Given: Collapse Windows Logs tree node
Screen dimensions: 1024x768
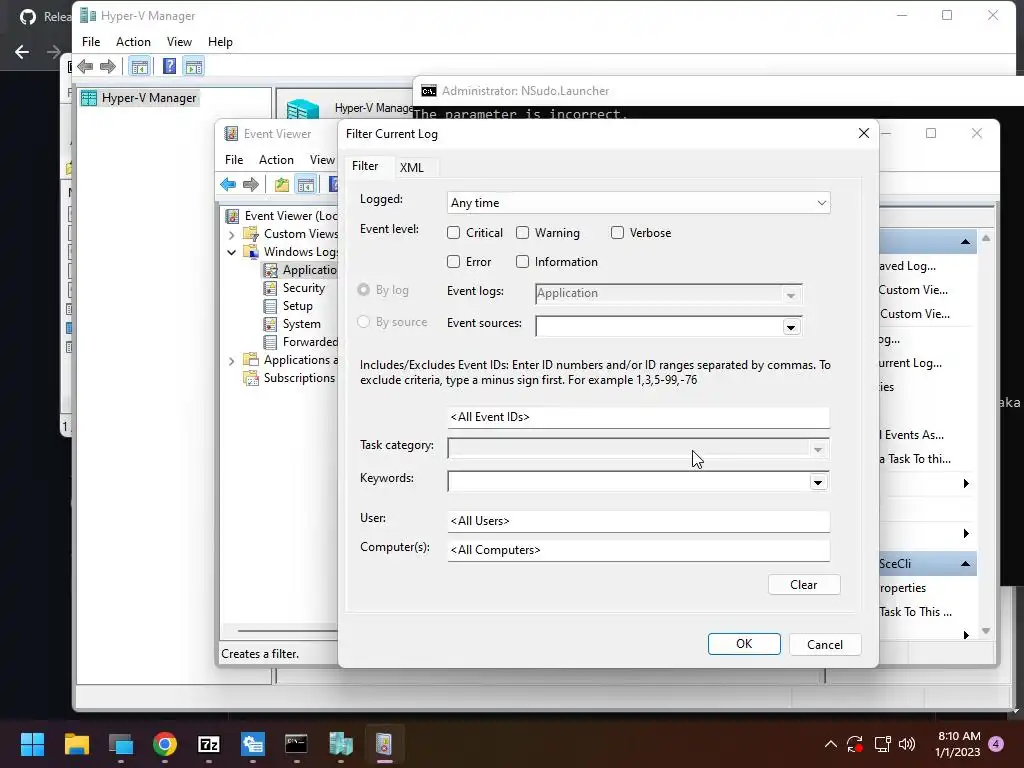Looking at the screenshot, I should coord(231,252).
